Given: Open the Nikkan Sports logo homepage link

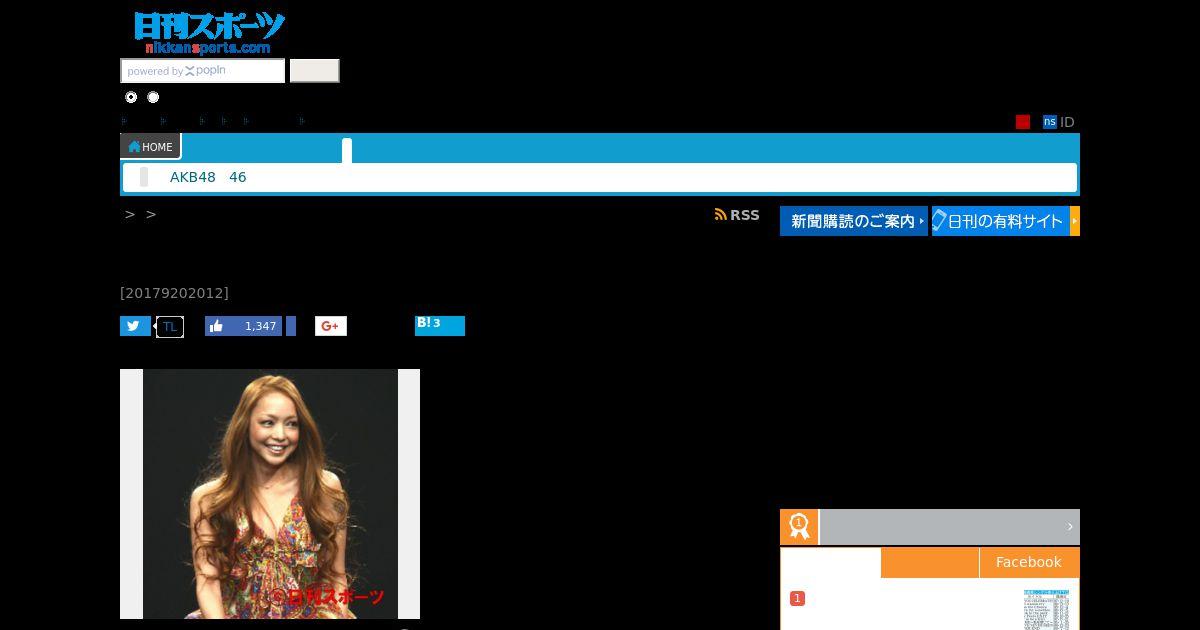Looking at the screenshot, I should tap(209, 33).
